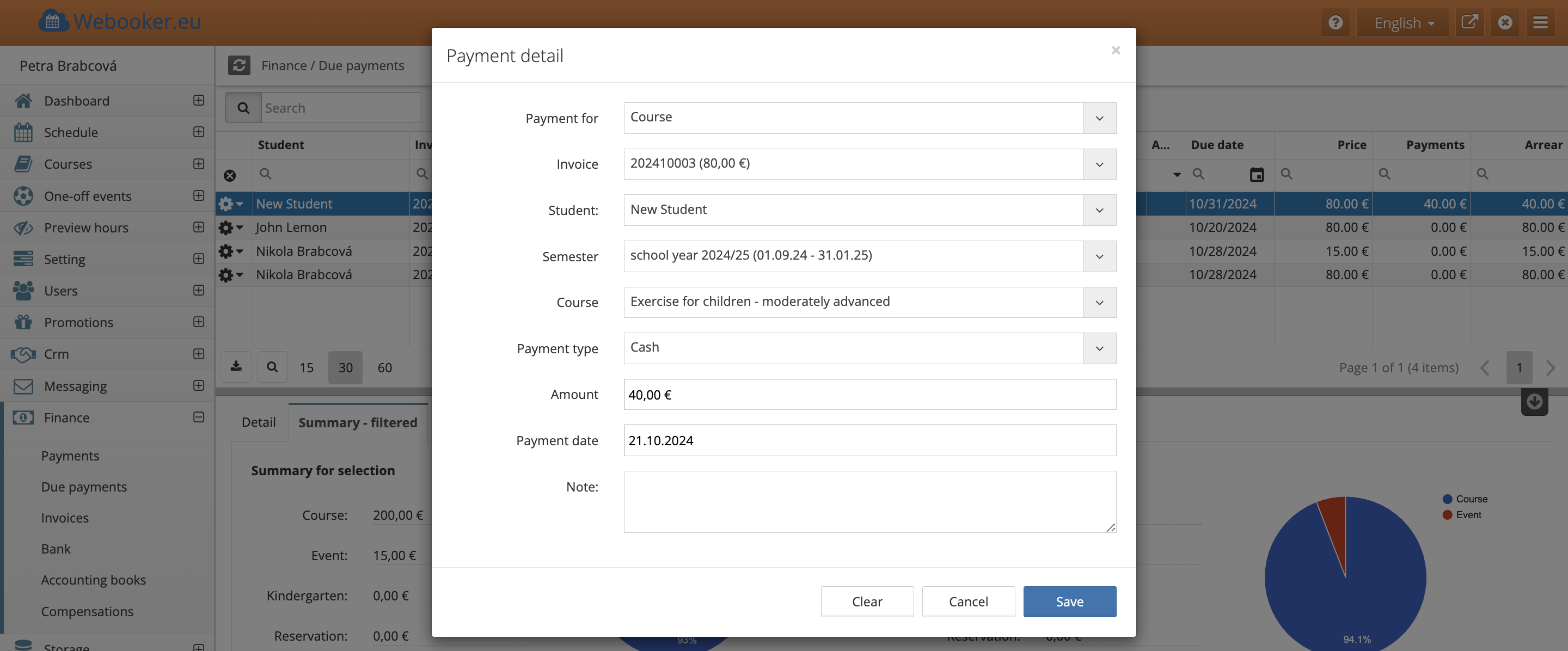Collapse the Finance sidebar section
This screenshot has width=1568, height=651.
click(198, 417)
